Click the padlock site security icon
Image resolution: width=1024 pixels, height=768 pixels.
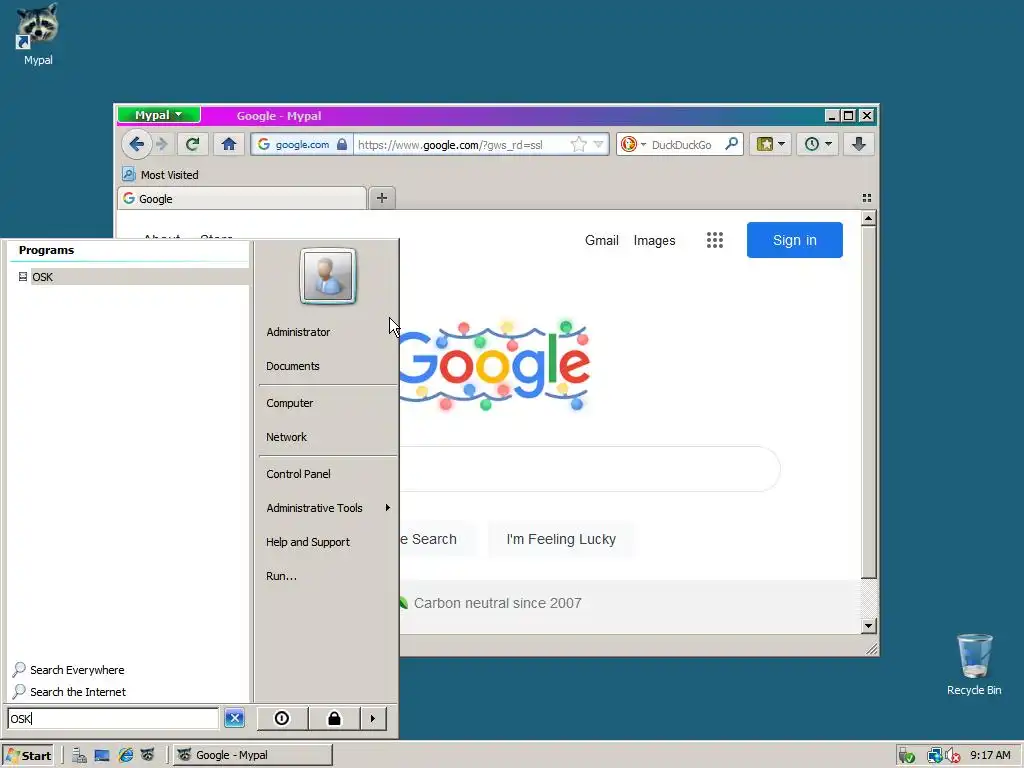[342, 144]
